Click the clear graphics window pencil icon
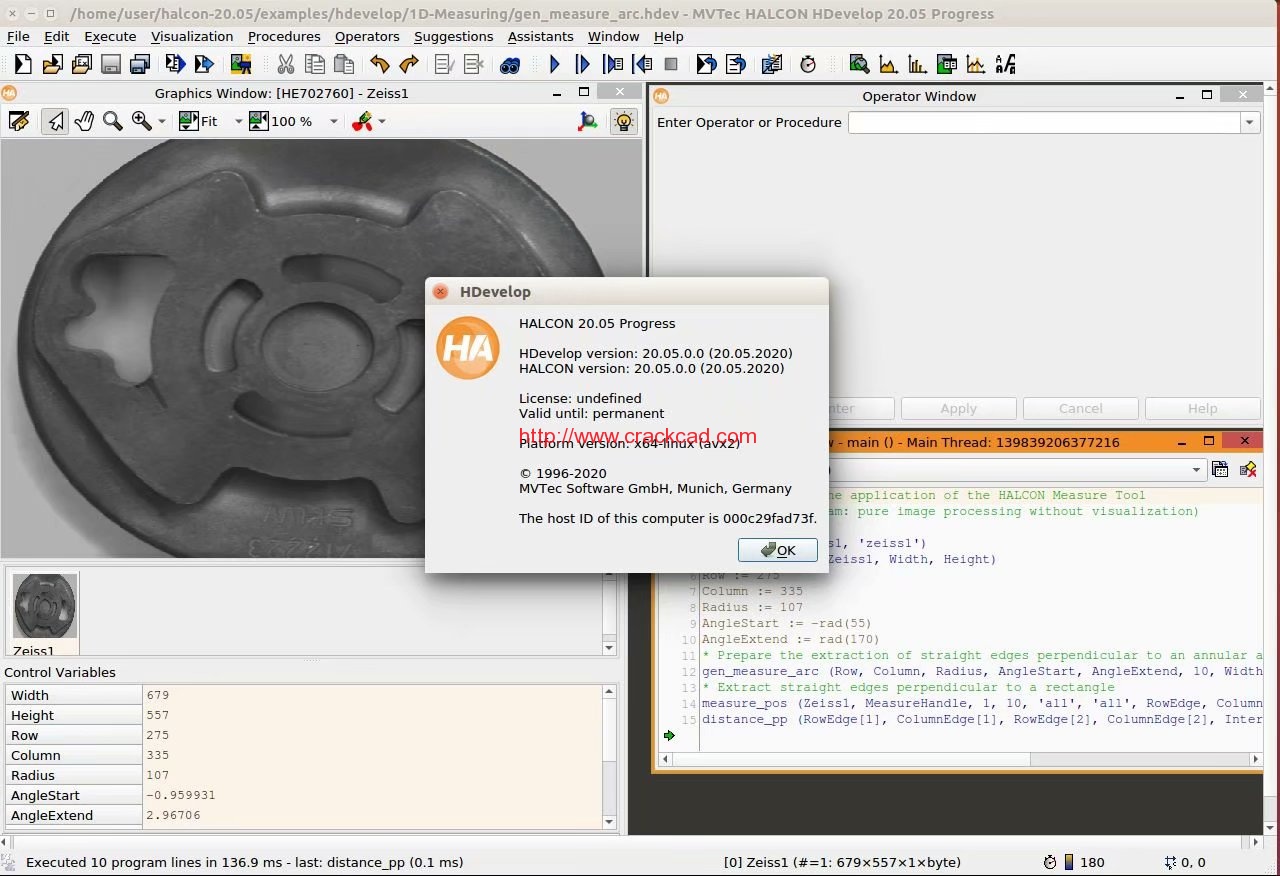Screen dimensions: 1280x876 [19, 121]
